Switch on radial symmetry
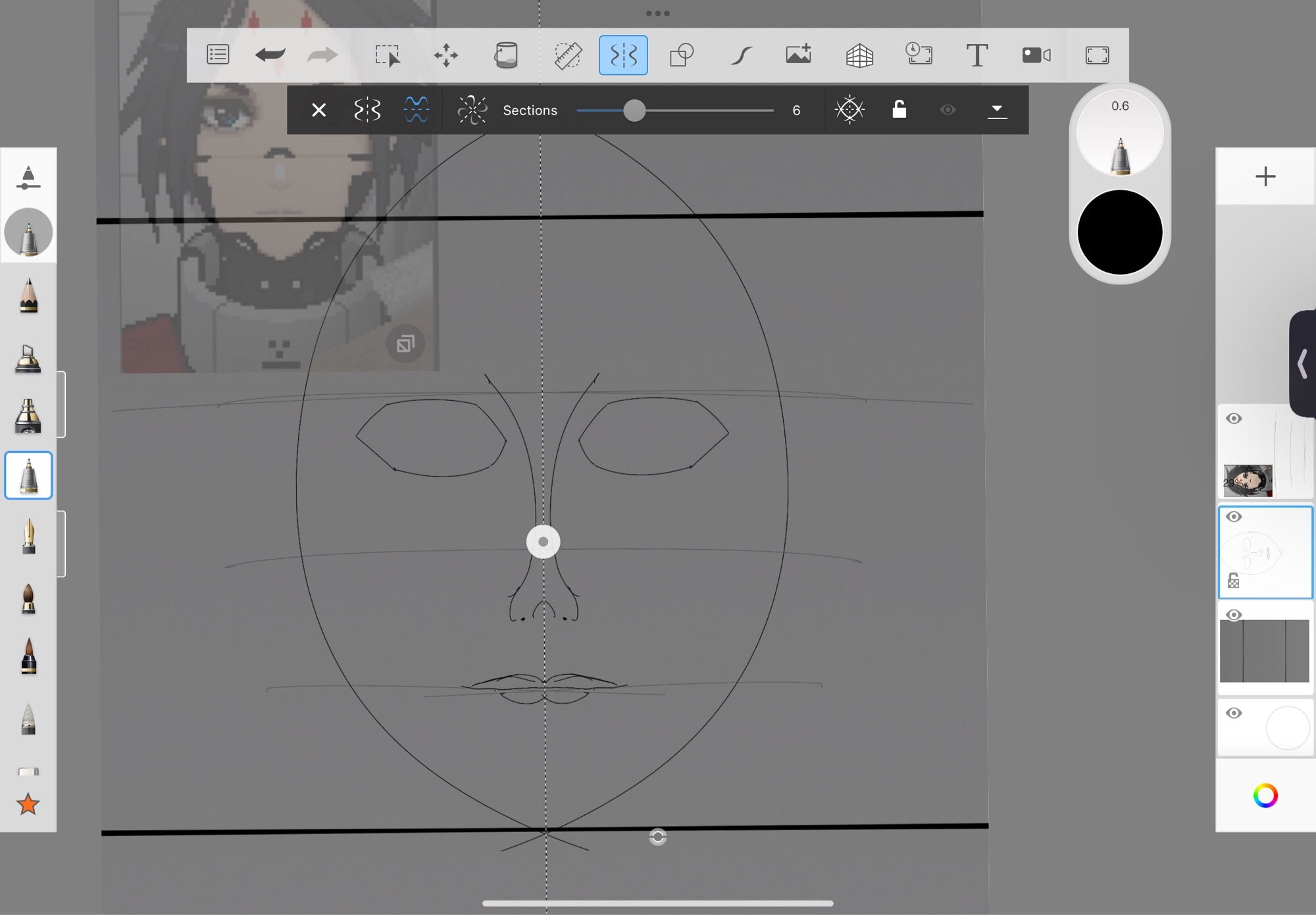The width and height of the screenshot is (1316, 915). click(472, 110)
